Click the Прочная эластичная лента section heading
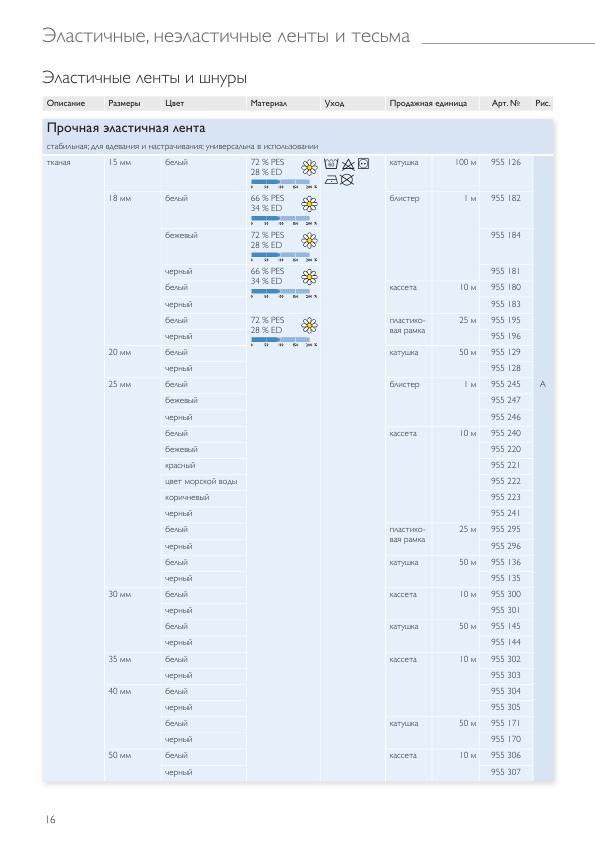 (x=126, y=128)
